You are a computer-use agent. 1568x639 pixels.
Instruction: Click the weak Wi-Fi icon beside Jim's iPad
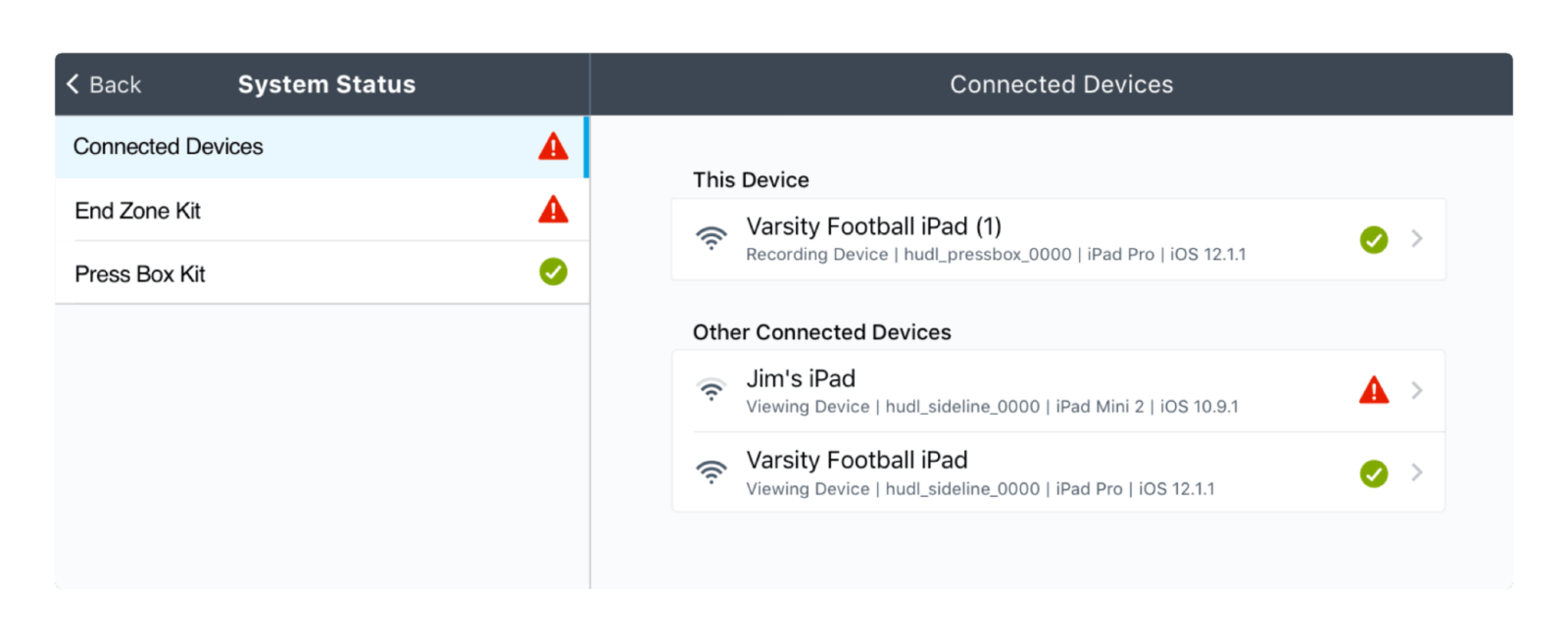coord(712,390)
